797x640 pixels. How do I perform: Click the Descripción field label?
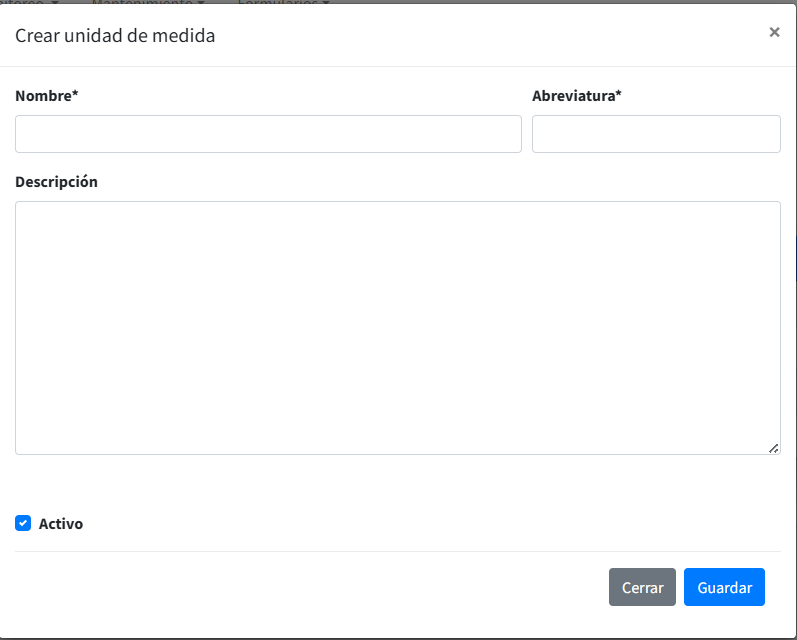click(x=57, y=182)
